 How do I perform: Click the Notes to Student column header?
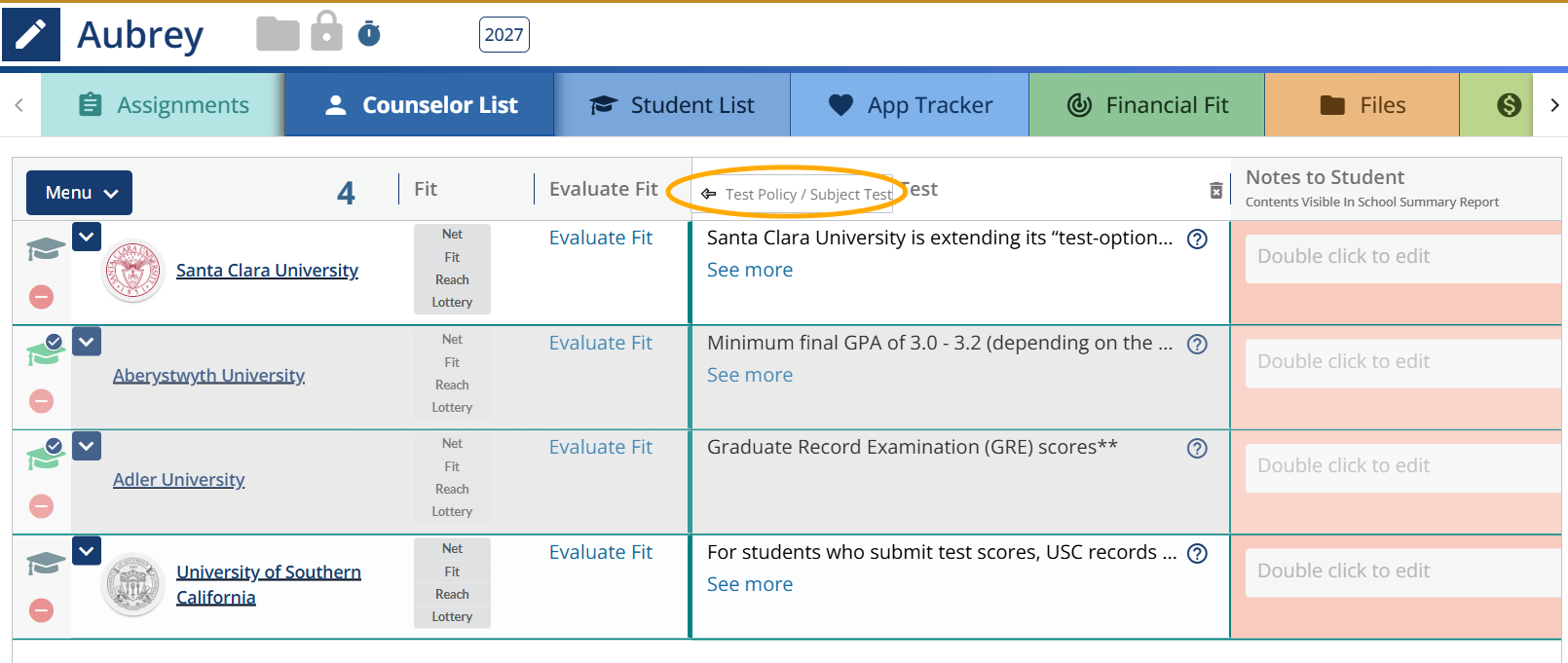click(1325, 177)
